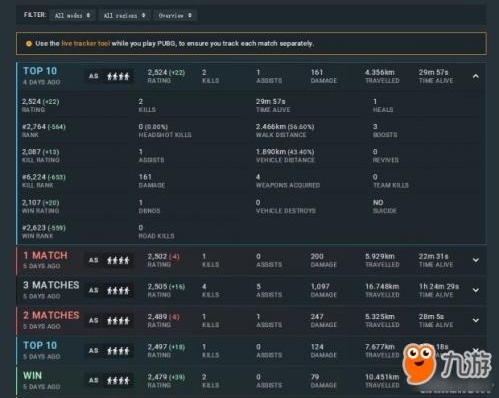
Task: Click the 4 weapons acquired value
Action: point(258,177)
